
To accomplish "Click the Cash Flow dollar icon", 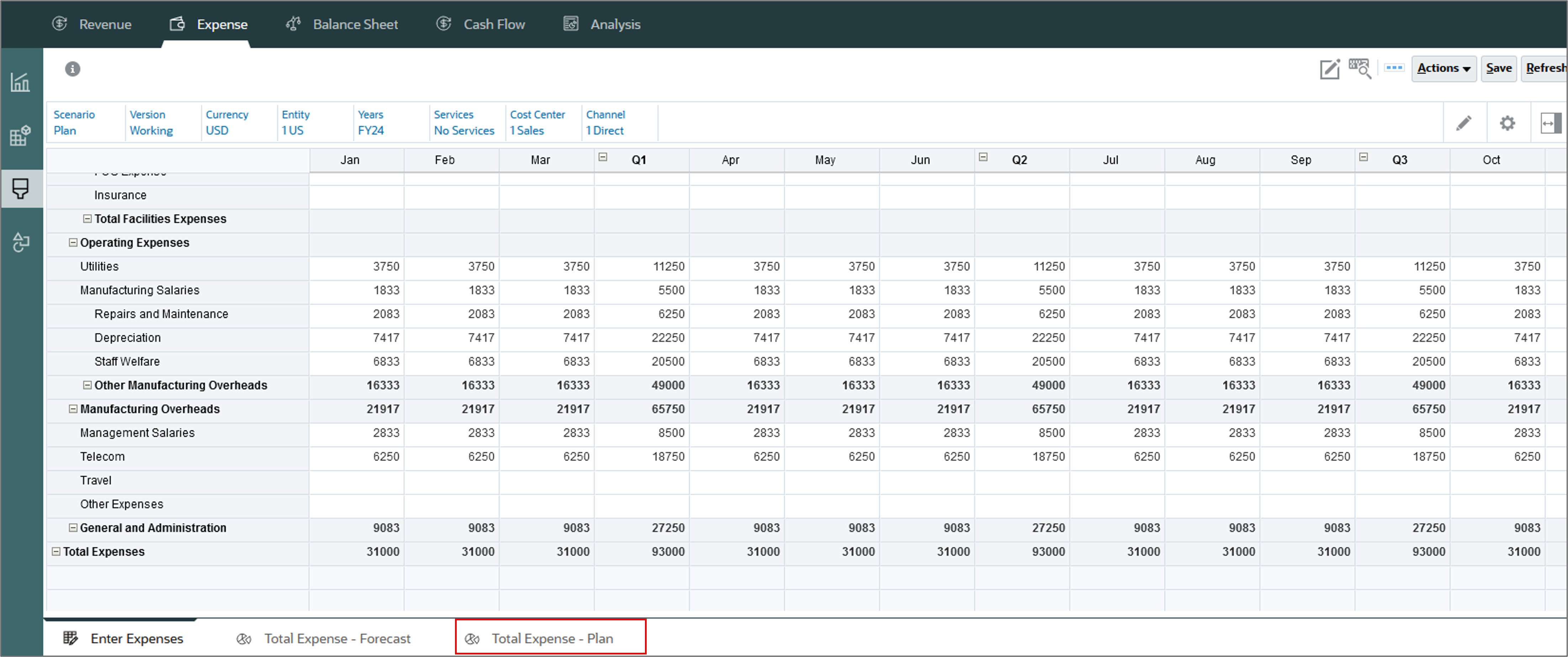I will (x=444, y=24).
